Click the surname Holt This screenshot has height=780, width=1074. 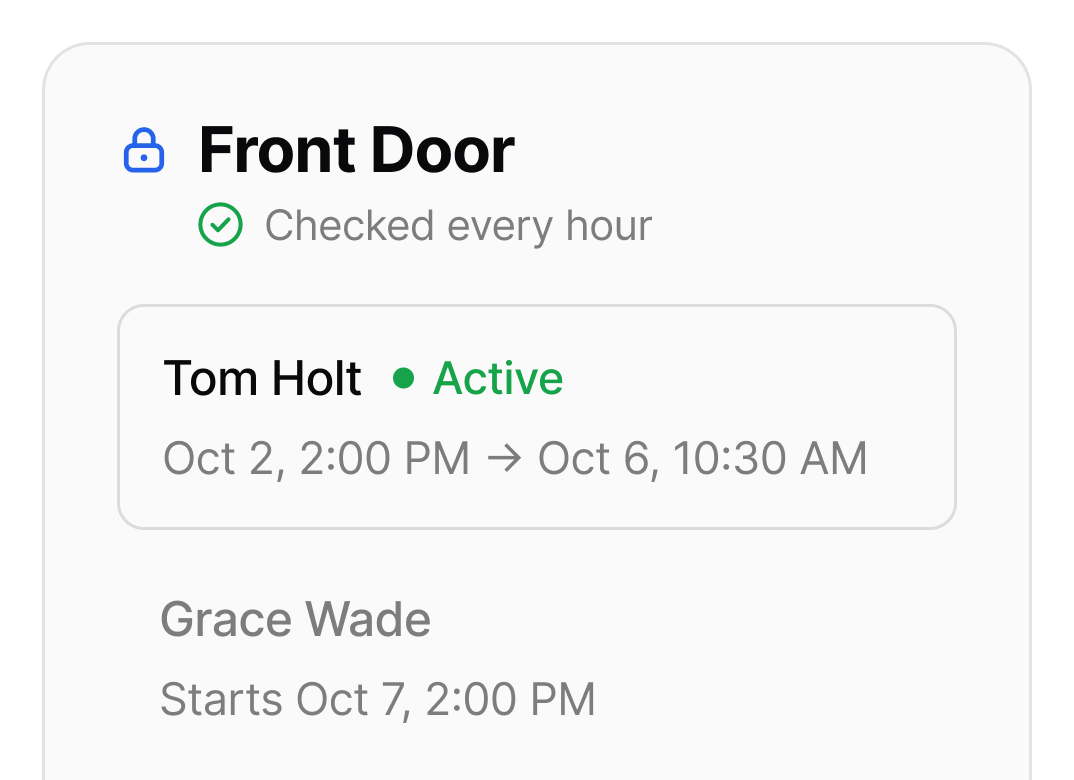(x=316, y=378)
